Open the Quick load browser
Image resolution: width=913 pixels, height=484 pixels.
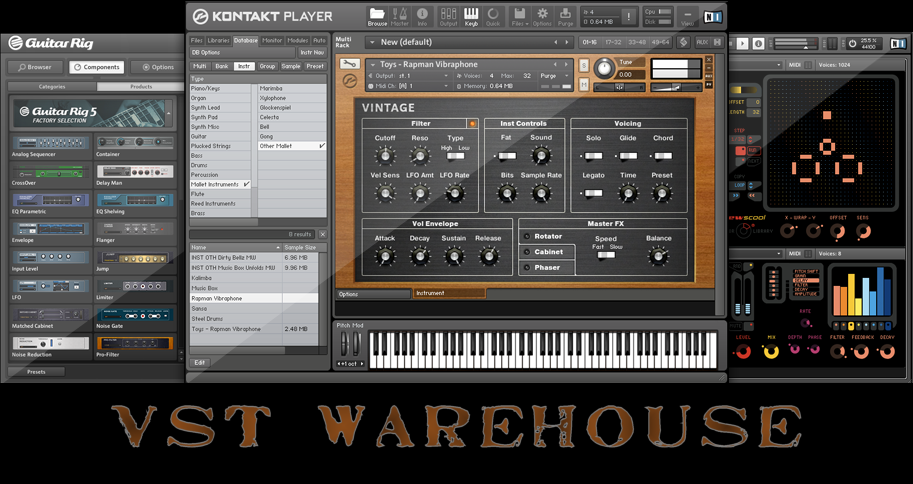pyautogui.click(x=493, y=16)
